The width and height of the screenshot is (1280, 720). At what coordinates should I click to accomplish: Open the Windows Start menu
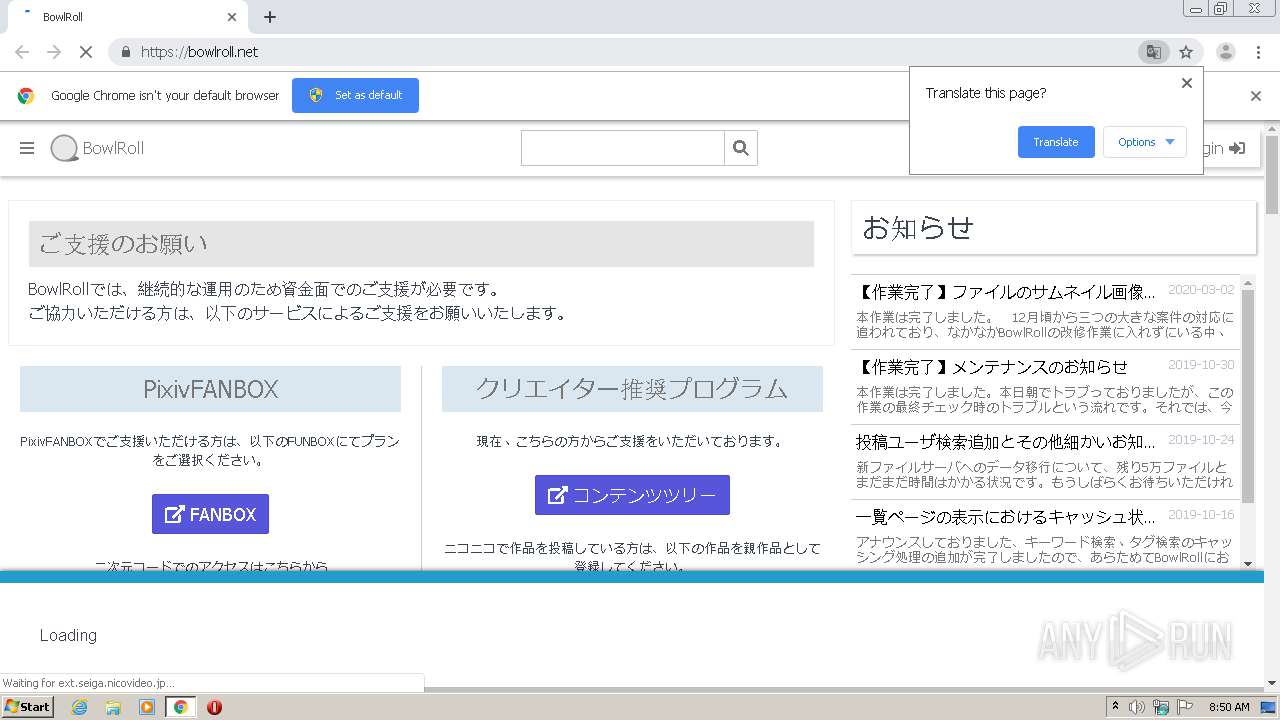27,707
